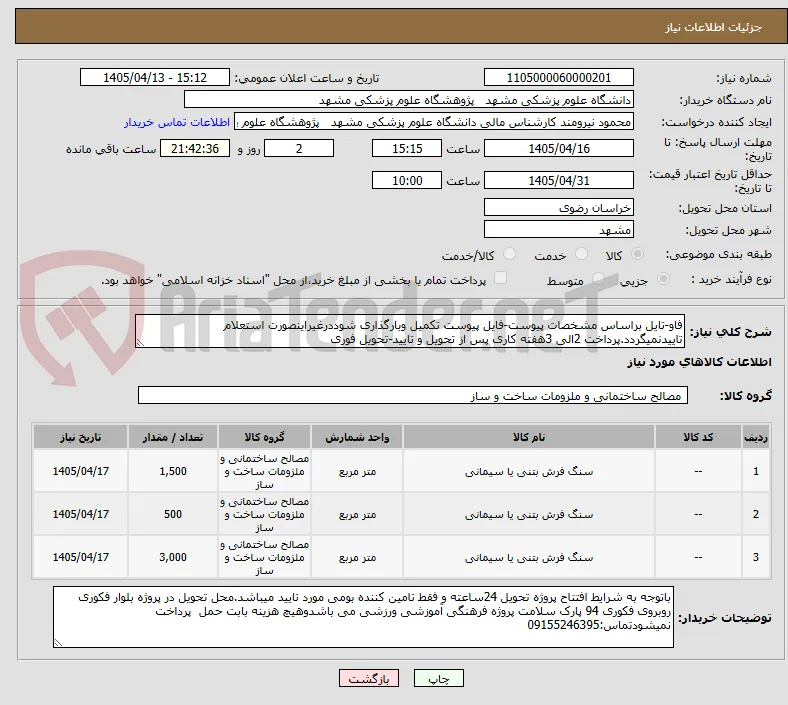Open اطلاعات تماس خریدار contact link
The image size is (788, 705).
[x=177, y=122]
